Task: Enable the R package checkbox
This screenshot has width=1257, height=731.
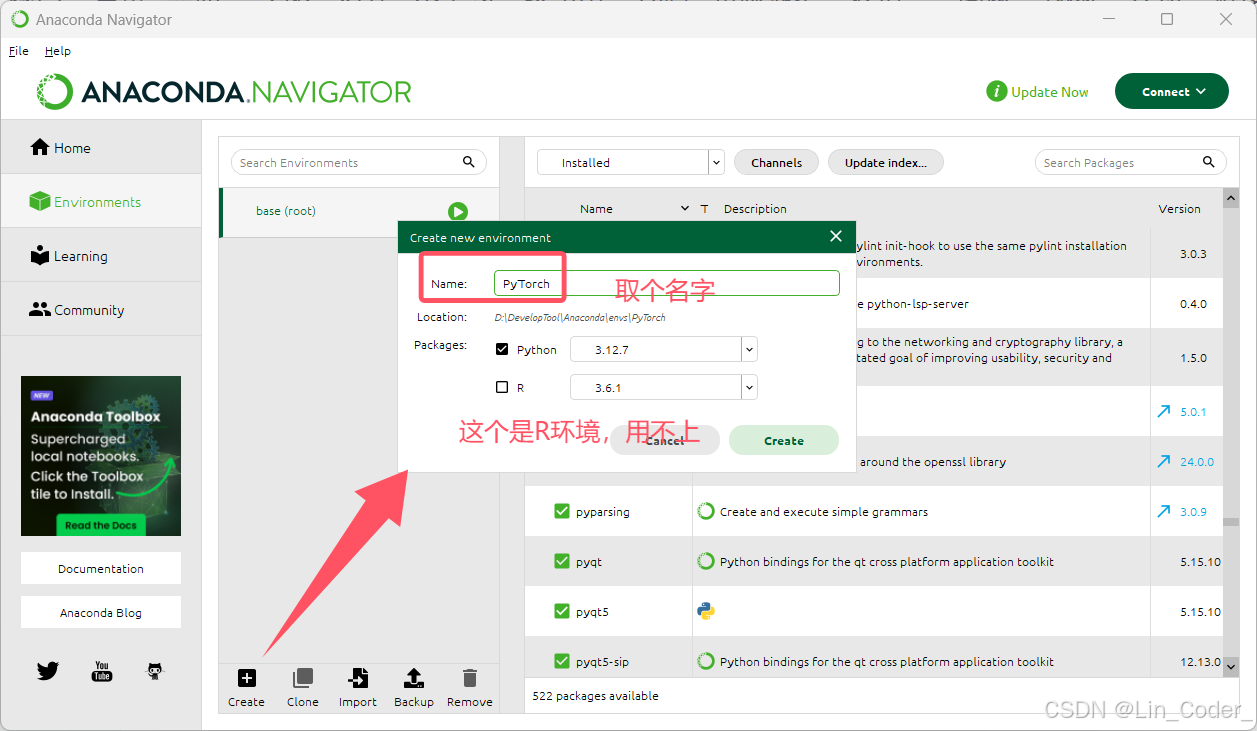Action: (x=502, y=387)
